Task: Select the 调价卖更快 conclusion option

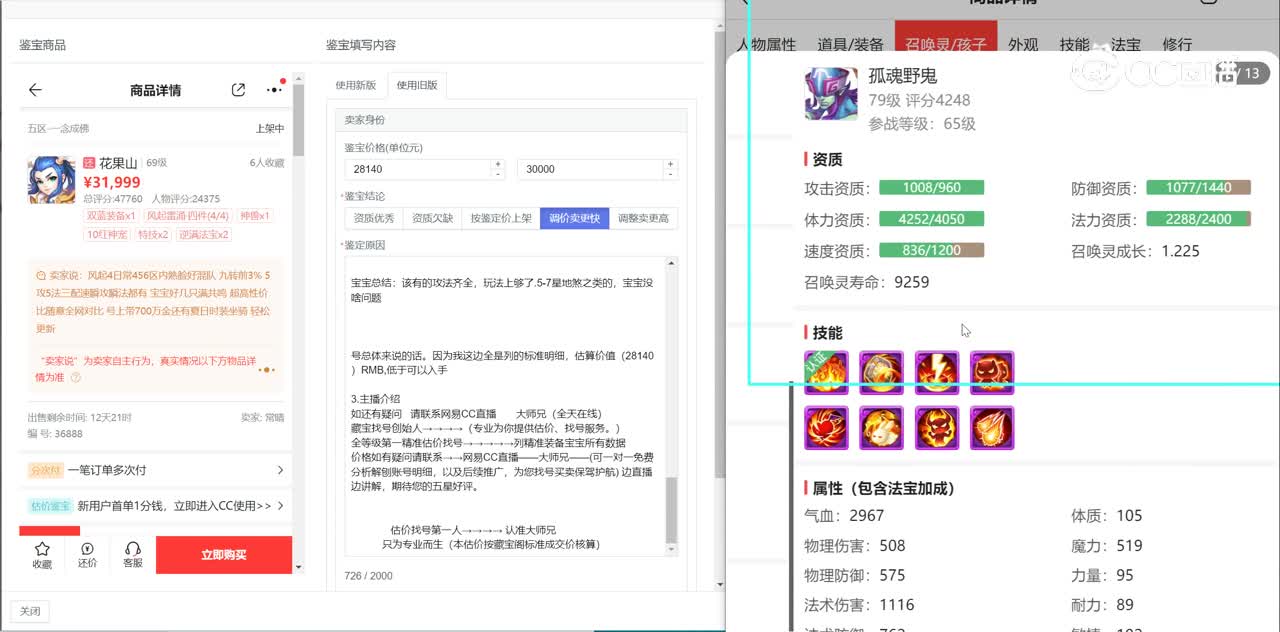Action: pos(574,219)
